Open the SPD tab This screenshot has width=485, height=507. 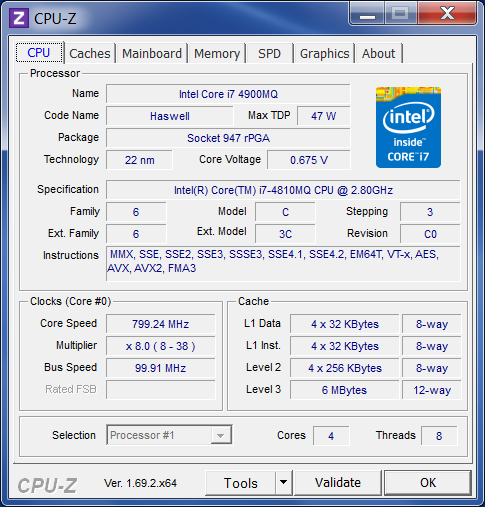point(270,53)
